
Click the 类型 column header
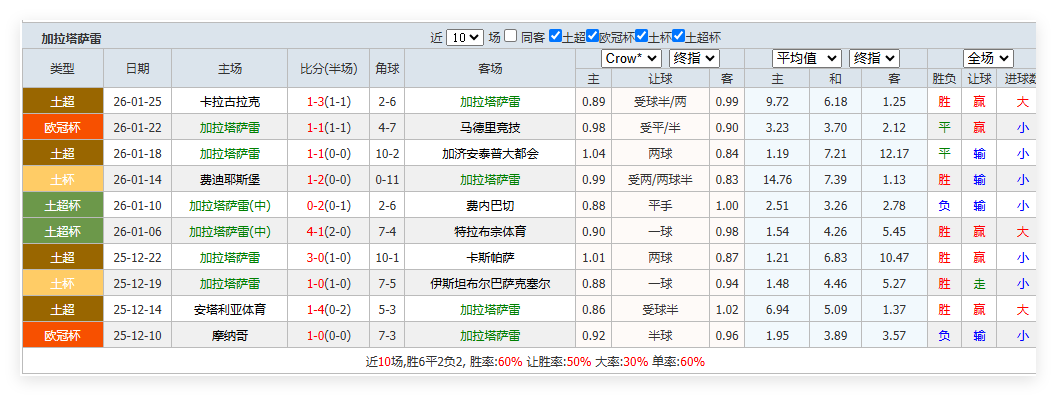63,69
